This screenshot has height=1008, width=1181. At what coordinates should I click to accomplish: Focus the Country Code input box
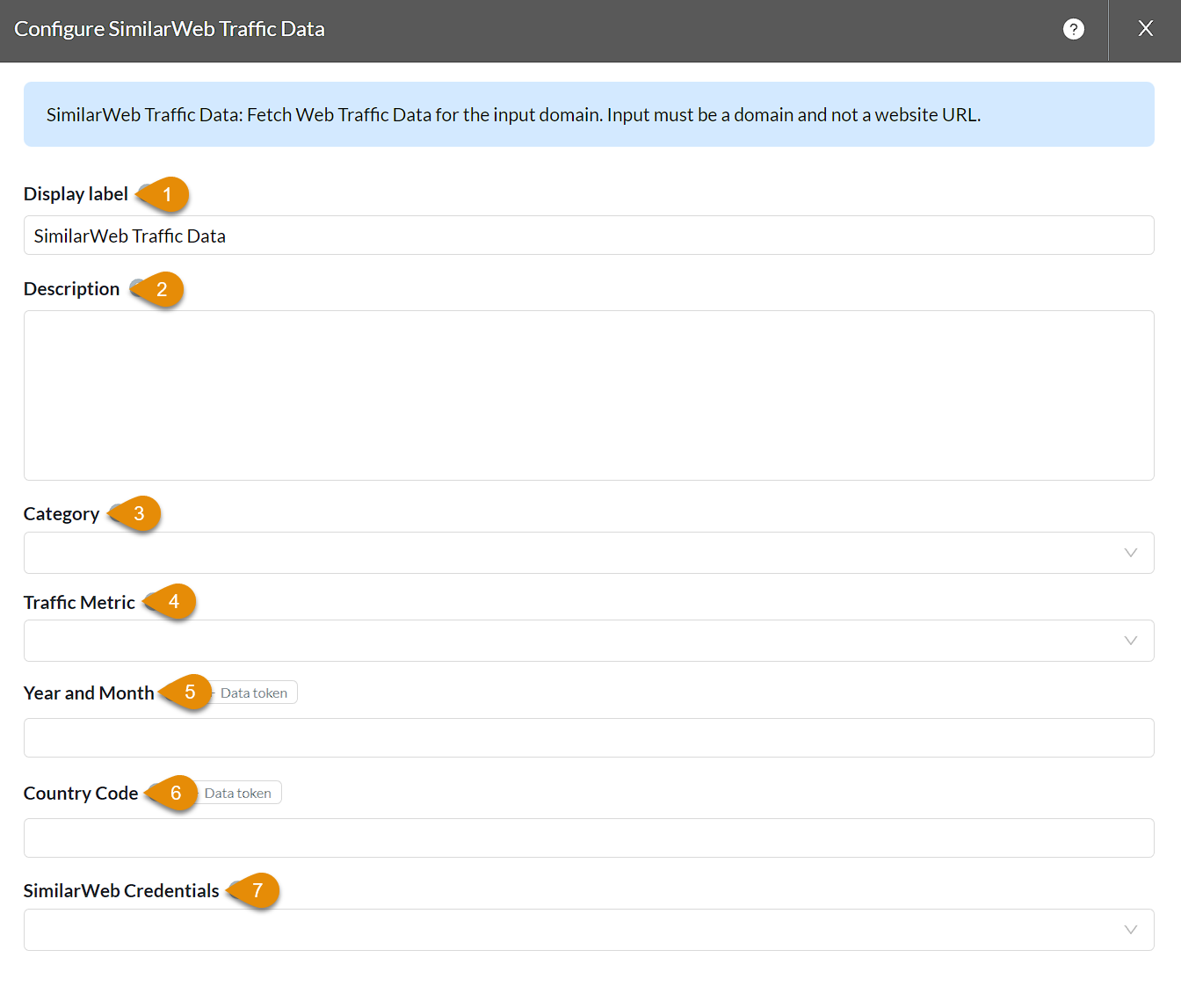[588, 838]
